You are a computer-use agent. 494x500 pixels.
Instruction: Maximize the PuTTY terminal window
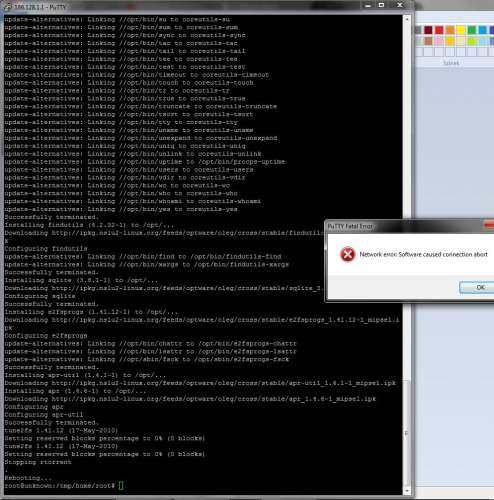382,5
